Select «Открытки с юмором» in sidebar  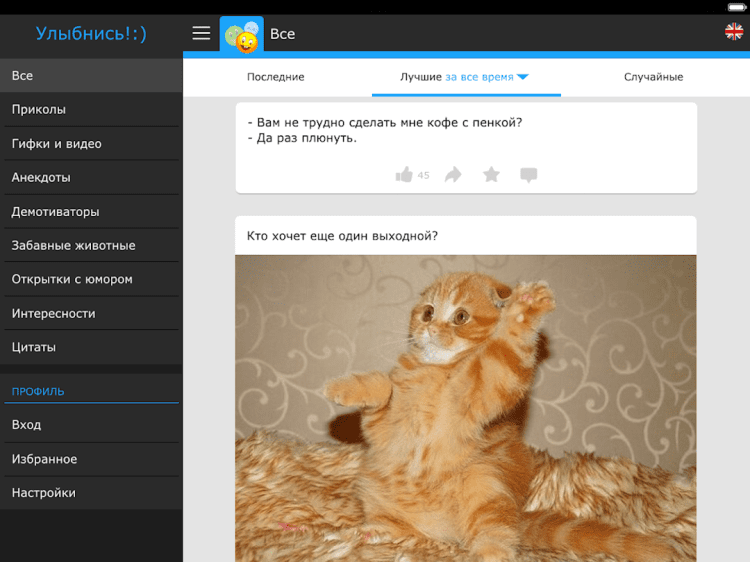coord(72,280)
